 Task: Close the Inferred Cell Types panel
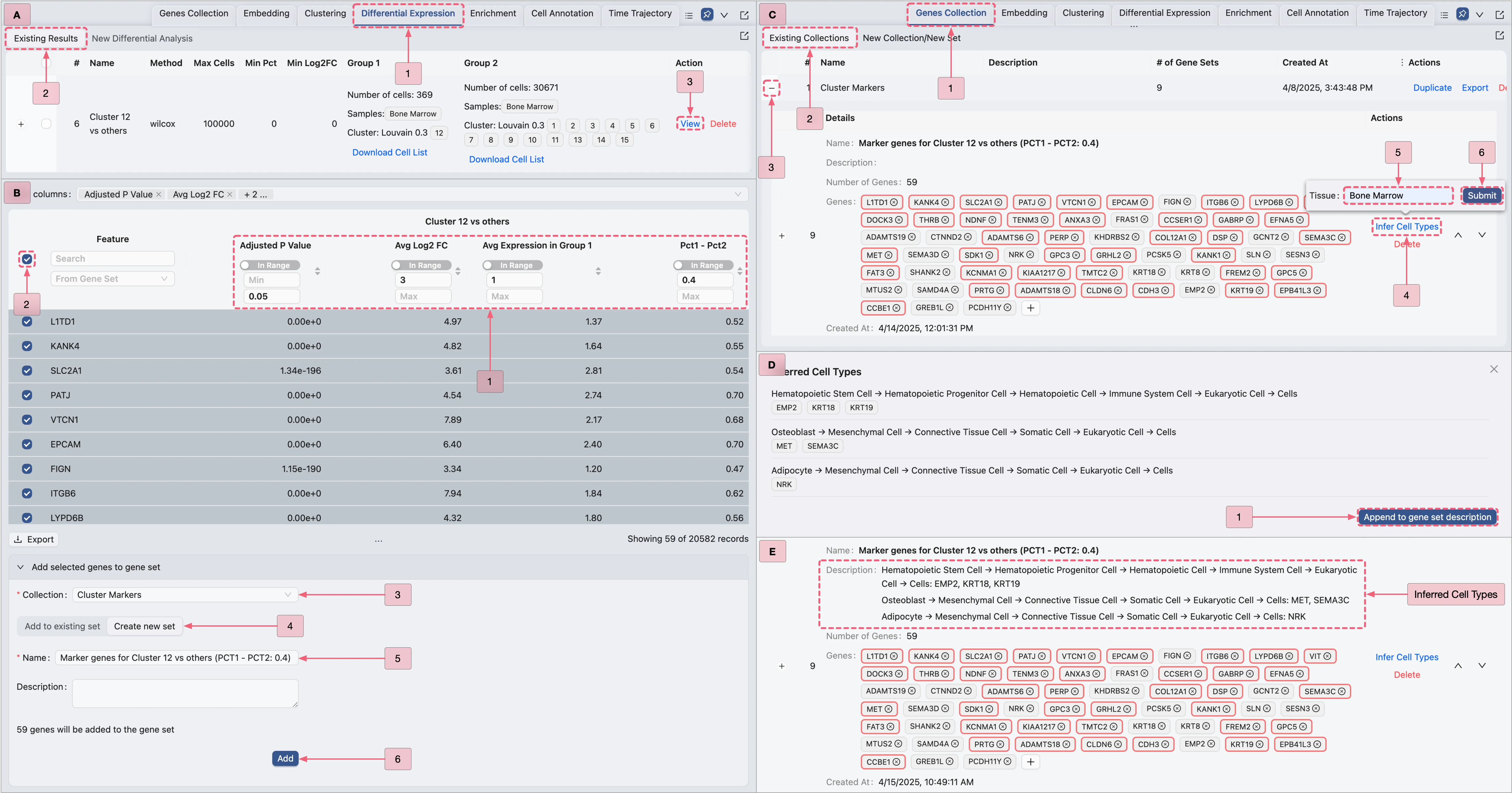pos(1494,369)
